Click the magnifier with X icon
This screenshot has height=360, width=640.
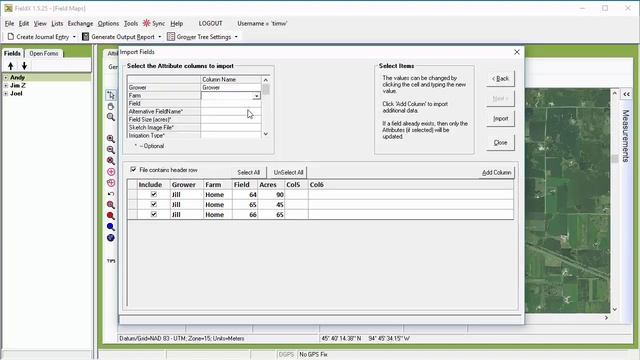tap(111, 161)
